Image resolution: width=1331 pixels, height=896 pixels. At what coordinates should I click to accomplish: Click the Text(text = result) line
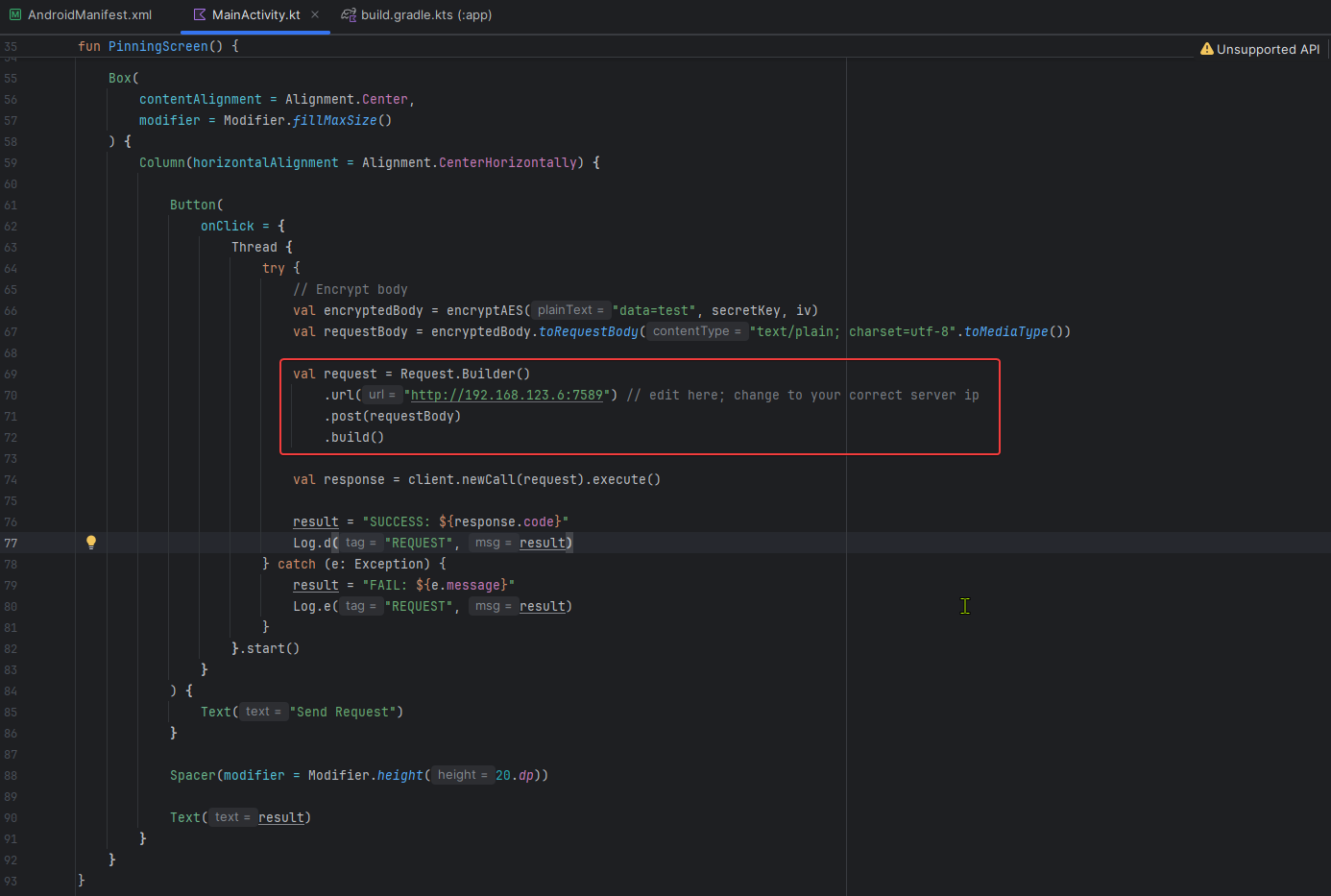tap(240, 817)
